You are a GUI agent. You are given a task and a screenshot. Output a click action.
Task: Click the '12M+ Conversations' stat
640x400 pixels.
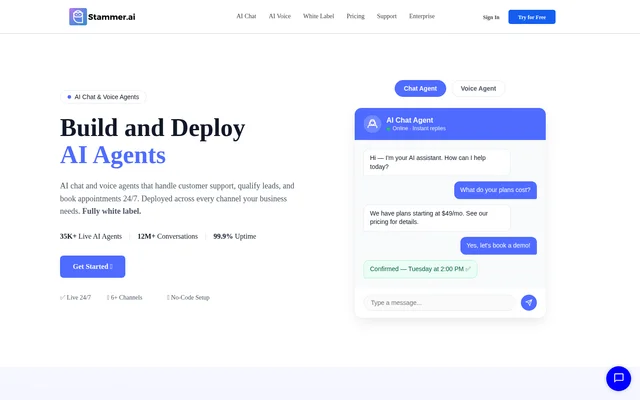(x=167, y=236)
